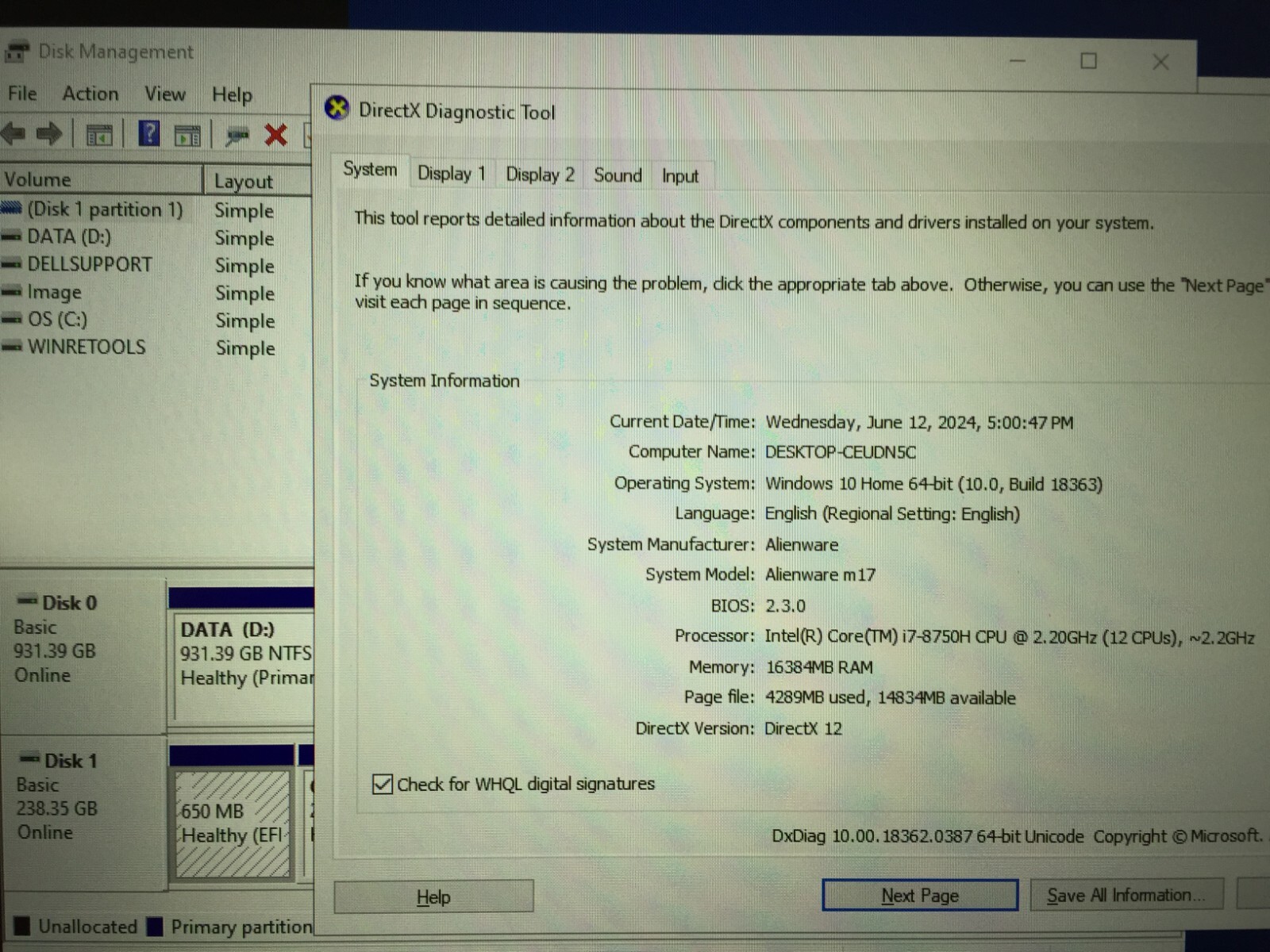Click the DirectX Diagnostic Tool title icon

click(337, 107)
